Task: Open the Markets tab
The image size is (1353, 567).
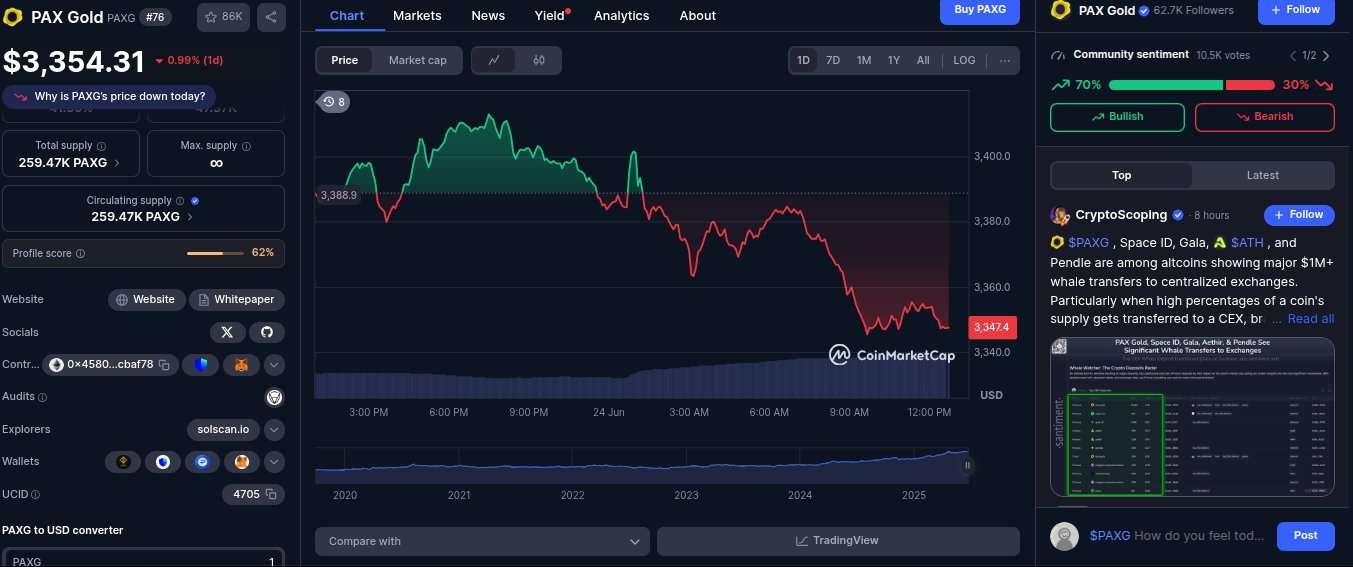Action: point(417,16)
